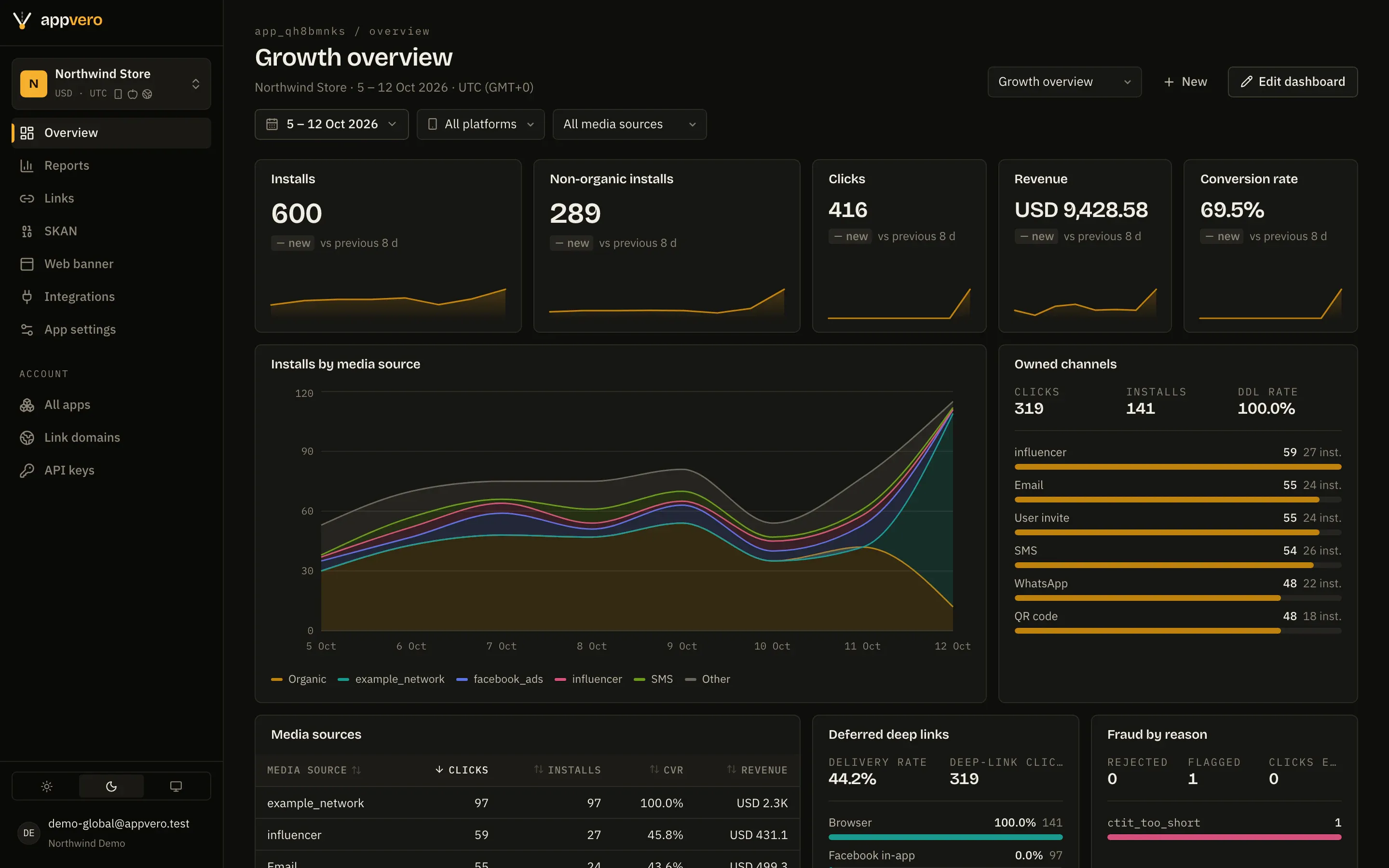Go to Reports in the sidebar
1389x868 pixels.
click(x=111, y=166)
